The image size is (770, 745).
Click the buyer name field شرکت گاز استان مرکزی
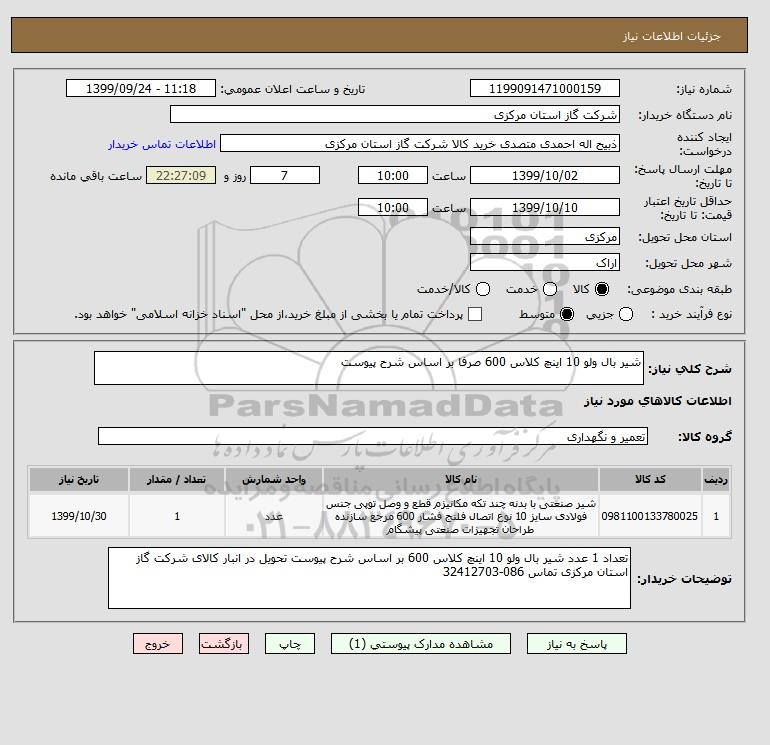395,114
